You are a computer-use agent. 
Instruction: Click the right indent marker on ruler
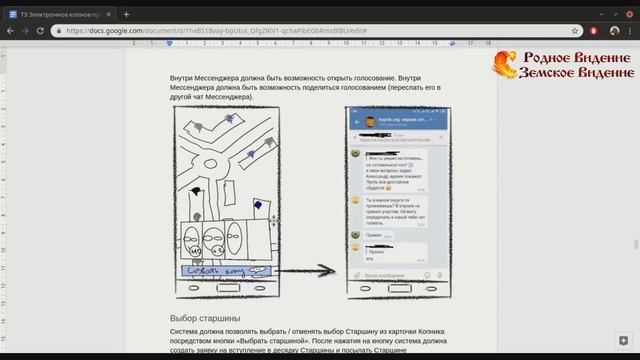(452, 43)
